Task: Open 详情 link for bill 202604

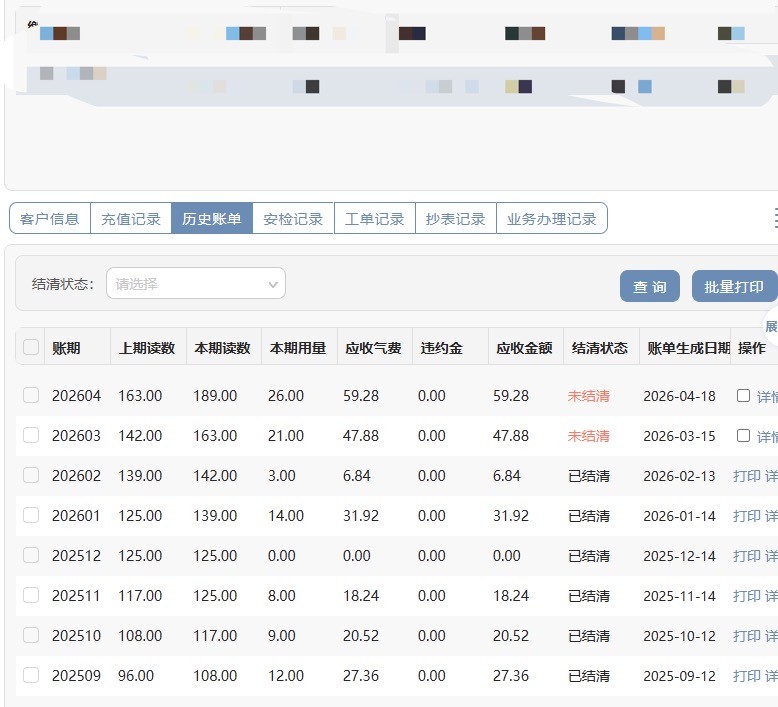Action: (767, 396)
